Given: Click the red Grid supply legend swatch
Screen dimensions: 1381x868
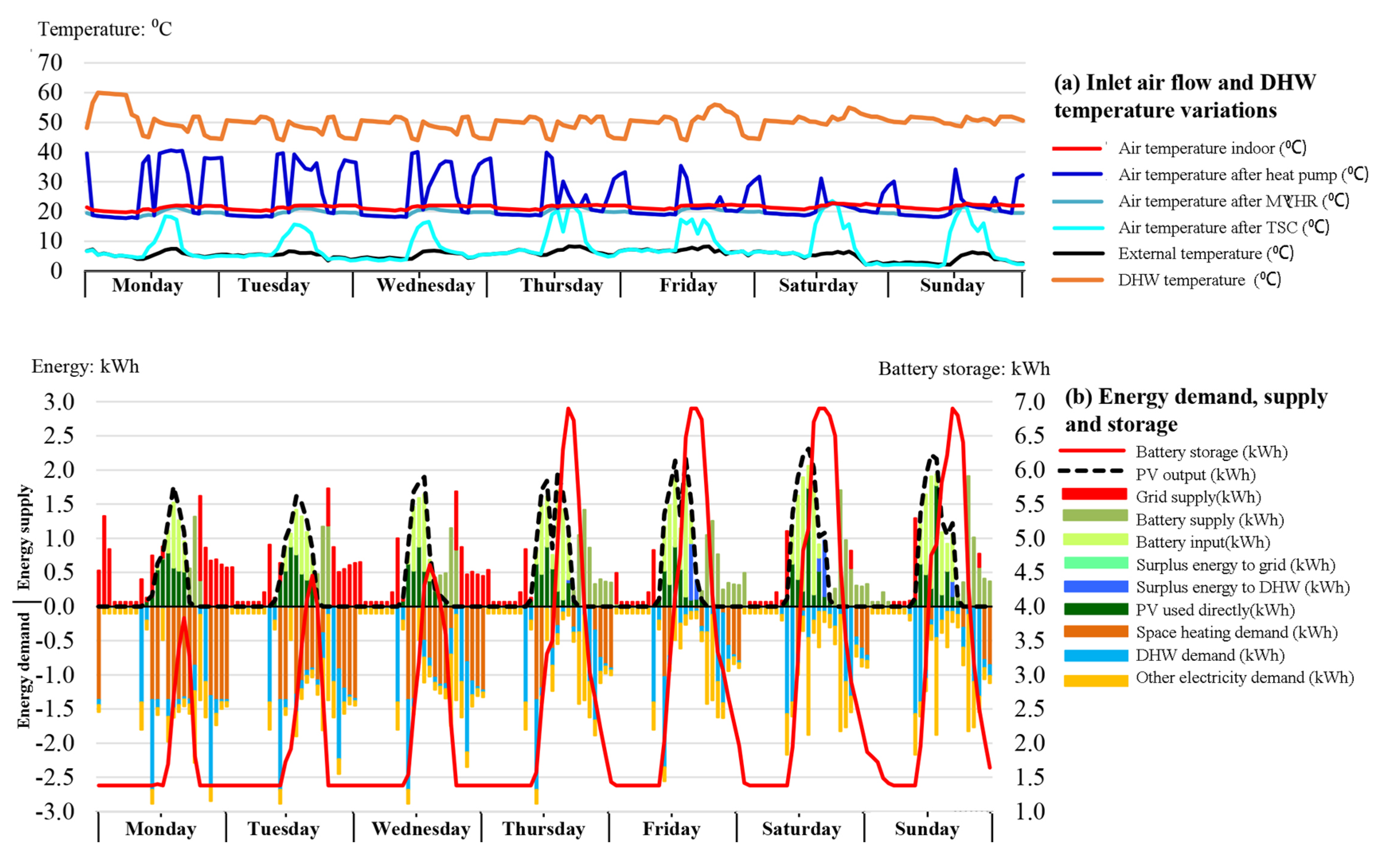Looking at the screenshot, I should (1094, 494).
